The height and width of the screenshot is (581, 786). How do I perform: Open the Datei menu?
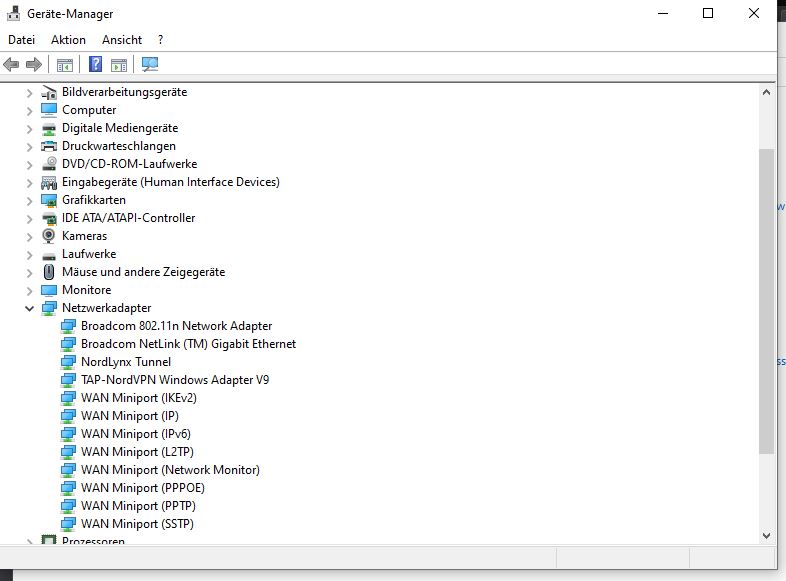[22, 40]
